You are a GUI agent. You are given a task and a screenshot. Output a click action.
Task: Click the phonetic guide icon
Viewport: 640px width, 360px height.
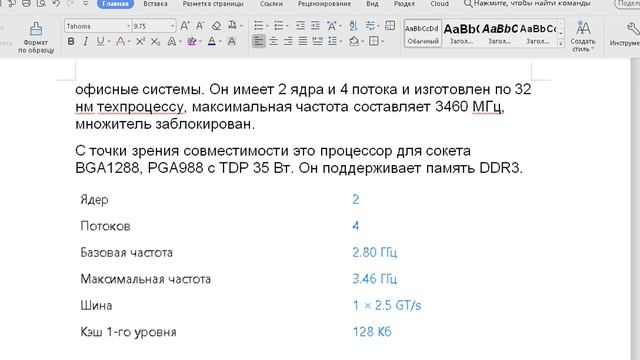(232, 25)
